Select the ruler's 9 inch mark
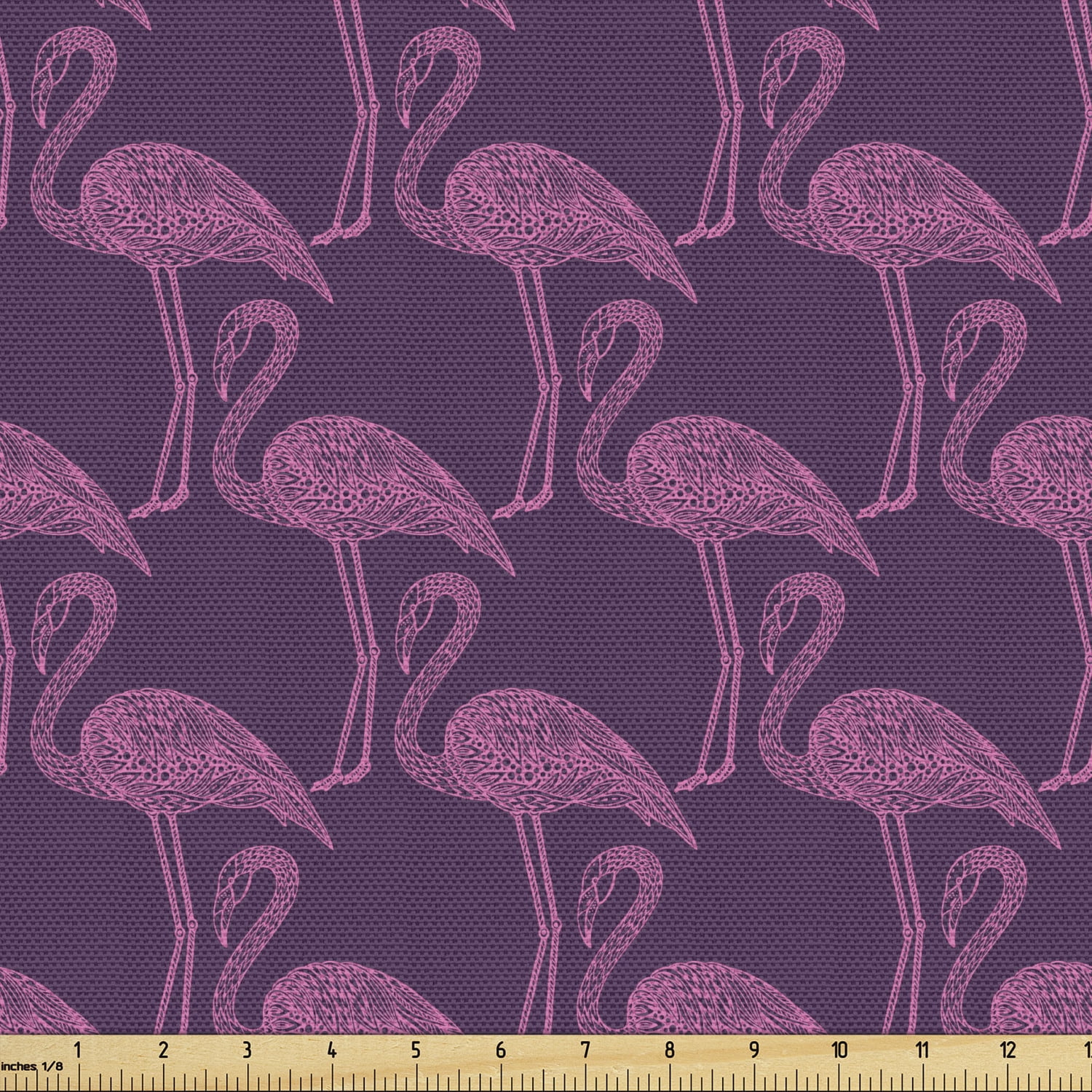The width and height of the screenshot is (1092, 1092). pos(754,1049)
